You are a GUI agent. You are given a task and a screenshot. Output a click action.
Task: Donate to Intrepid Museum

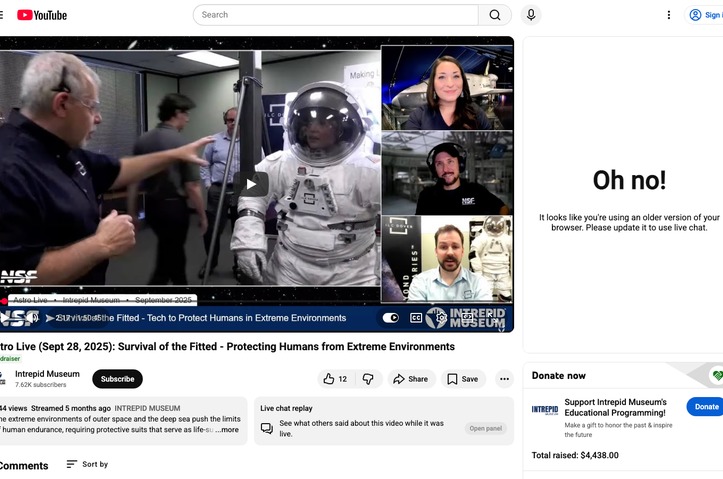(706, 407)
